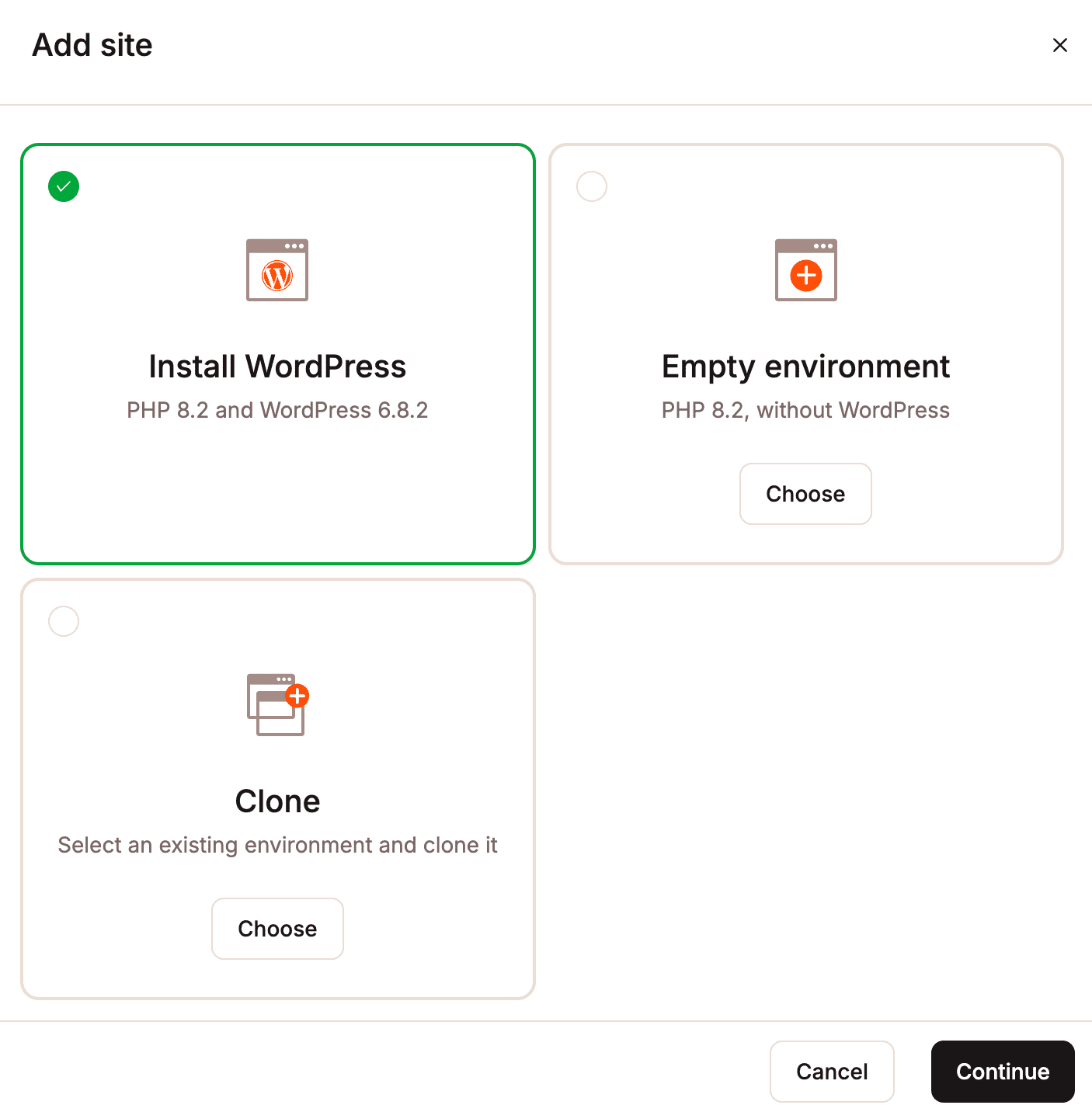Viewport: 1092px width, 1112px height.
Task: Click the WordPress browser window icon
Action: [277, 269]
